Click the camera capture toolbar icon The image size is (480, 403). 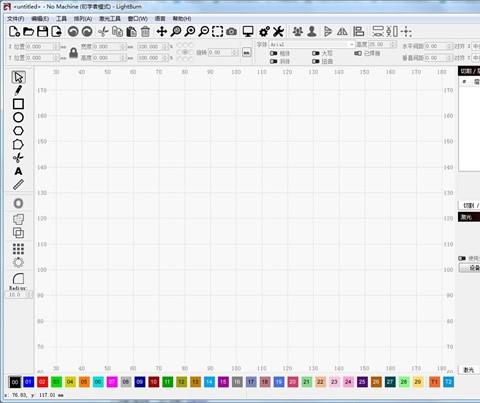(231, 32)
